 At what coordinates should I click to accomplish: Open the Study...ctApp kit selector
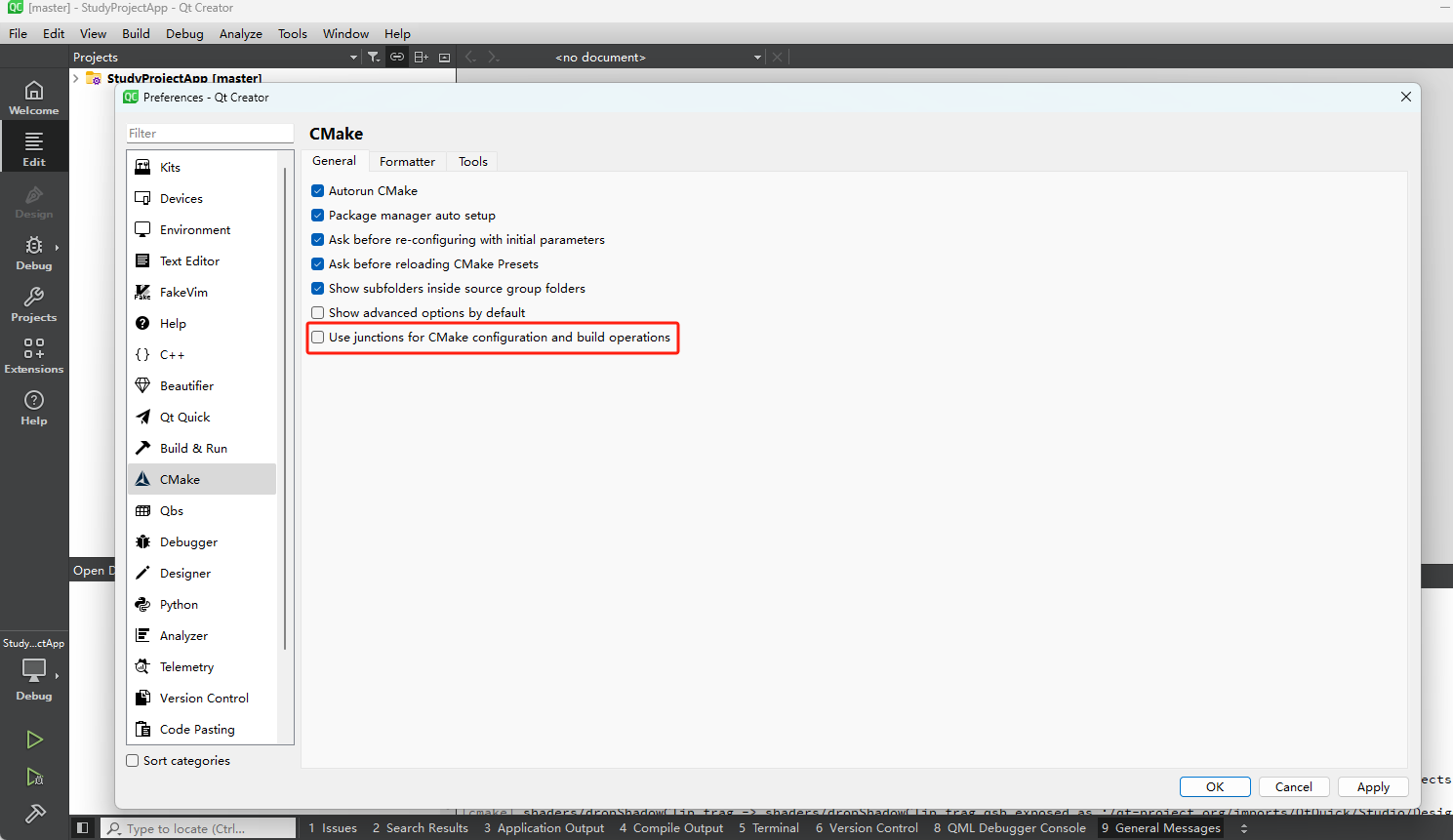click(34, 668)
